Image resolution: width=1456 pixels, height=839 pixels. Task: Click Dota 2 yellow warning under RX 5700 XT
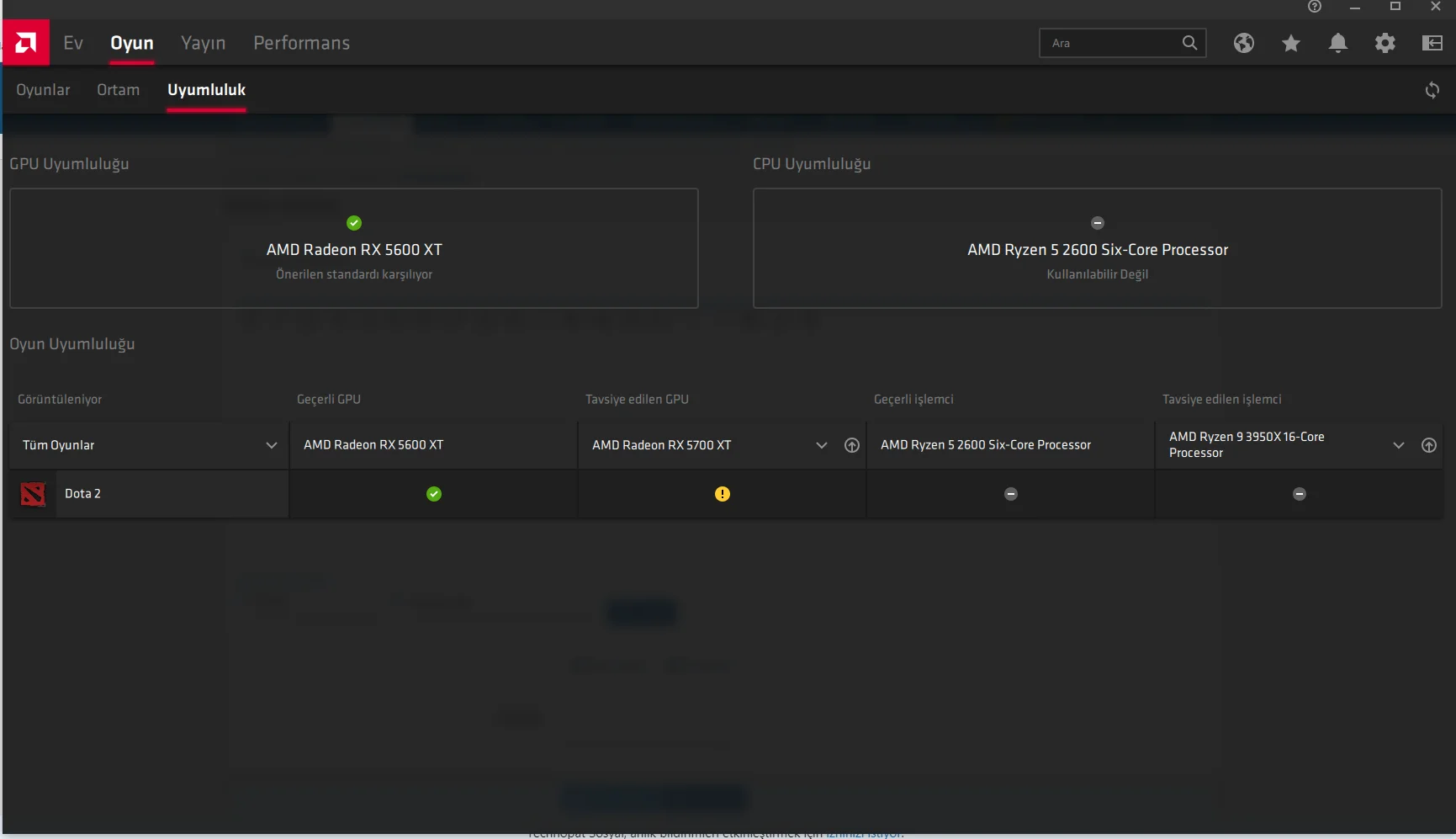coord(723,494)
